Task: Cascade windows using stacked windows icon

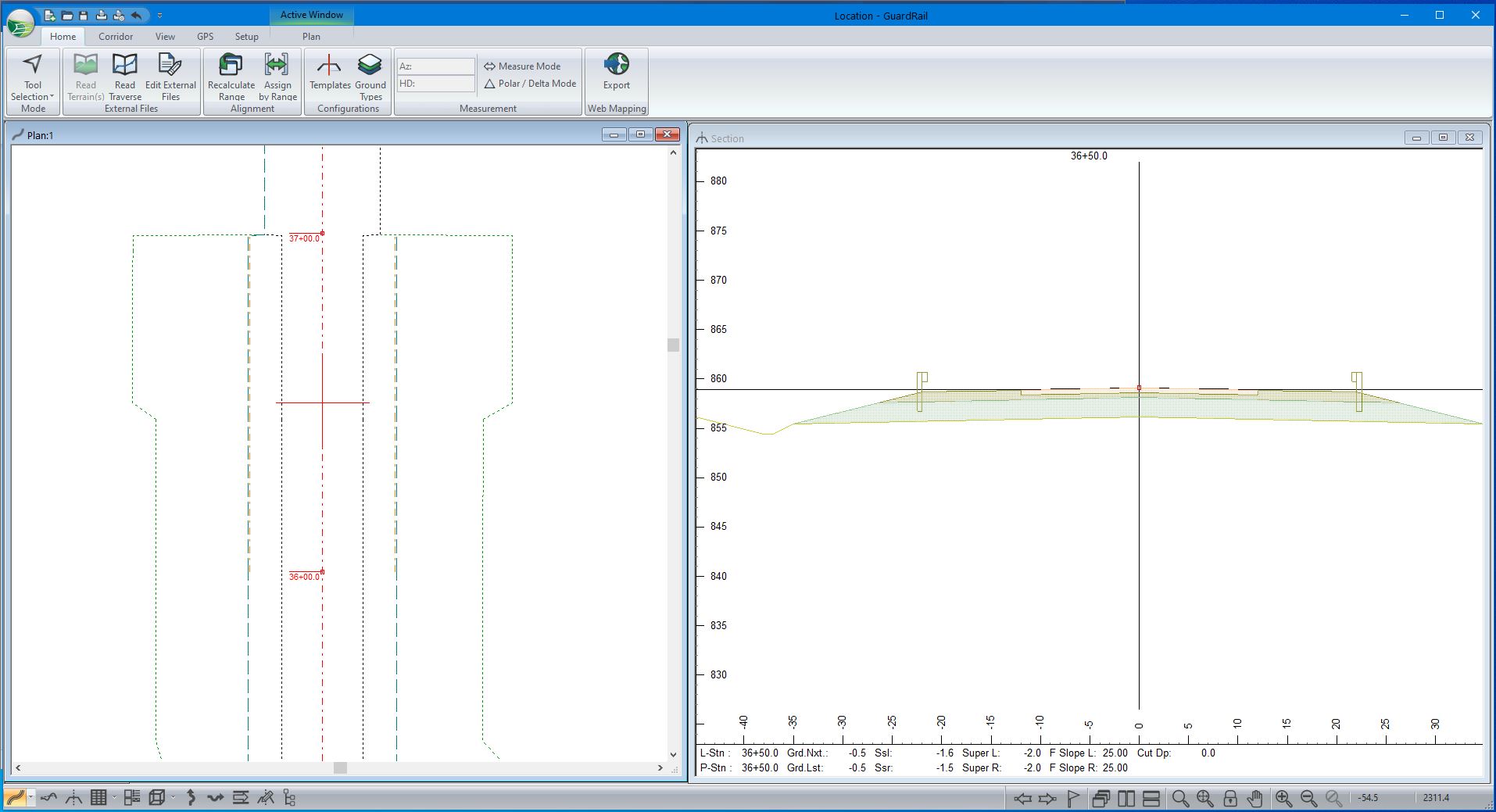Action: [1101, 799]
